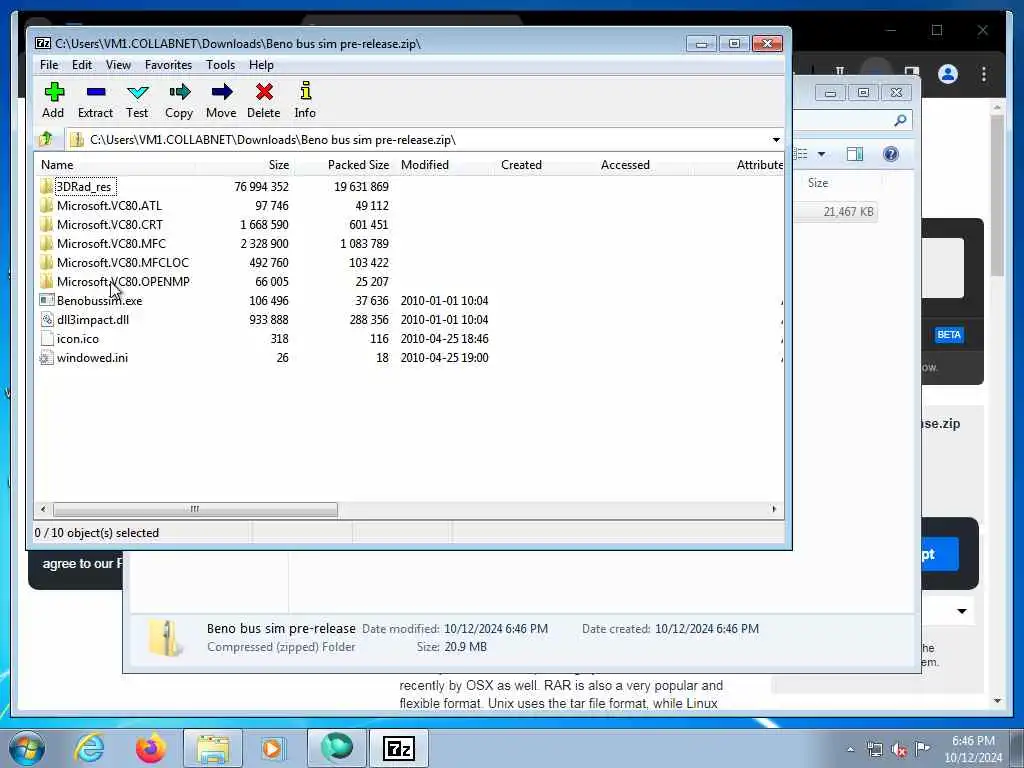Image resolution: width=1024 pixels, height=768 pixels.
Task: Toggle Explorer preview pane icon
Action: (855, 154)
